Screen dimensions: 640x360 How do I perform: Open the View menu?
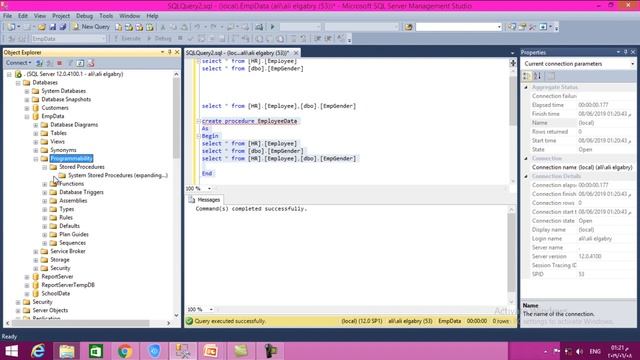tap(40, 16)
